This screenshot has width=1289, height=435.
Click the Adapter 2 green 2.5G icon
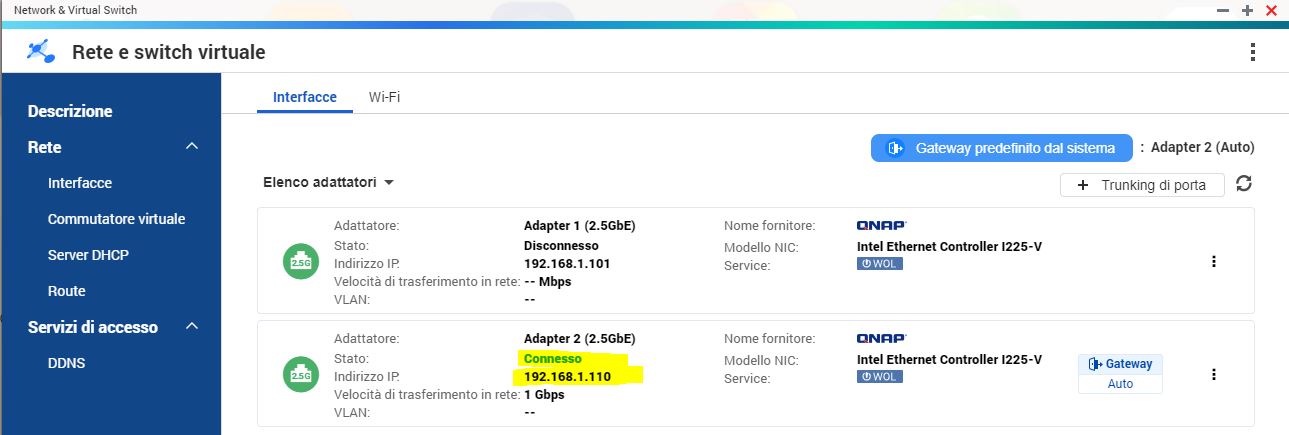(x=301, y=374)
